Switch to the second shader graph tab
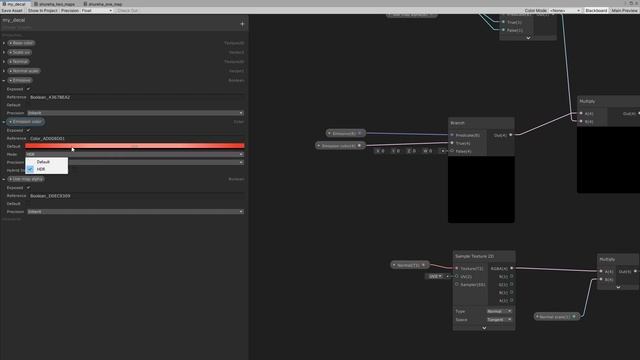 click(55, 4)
